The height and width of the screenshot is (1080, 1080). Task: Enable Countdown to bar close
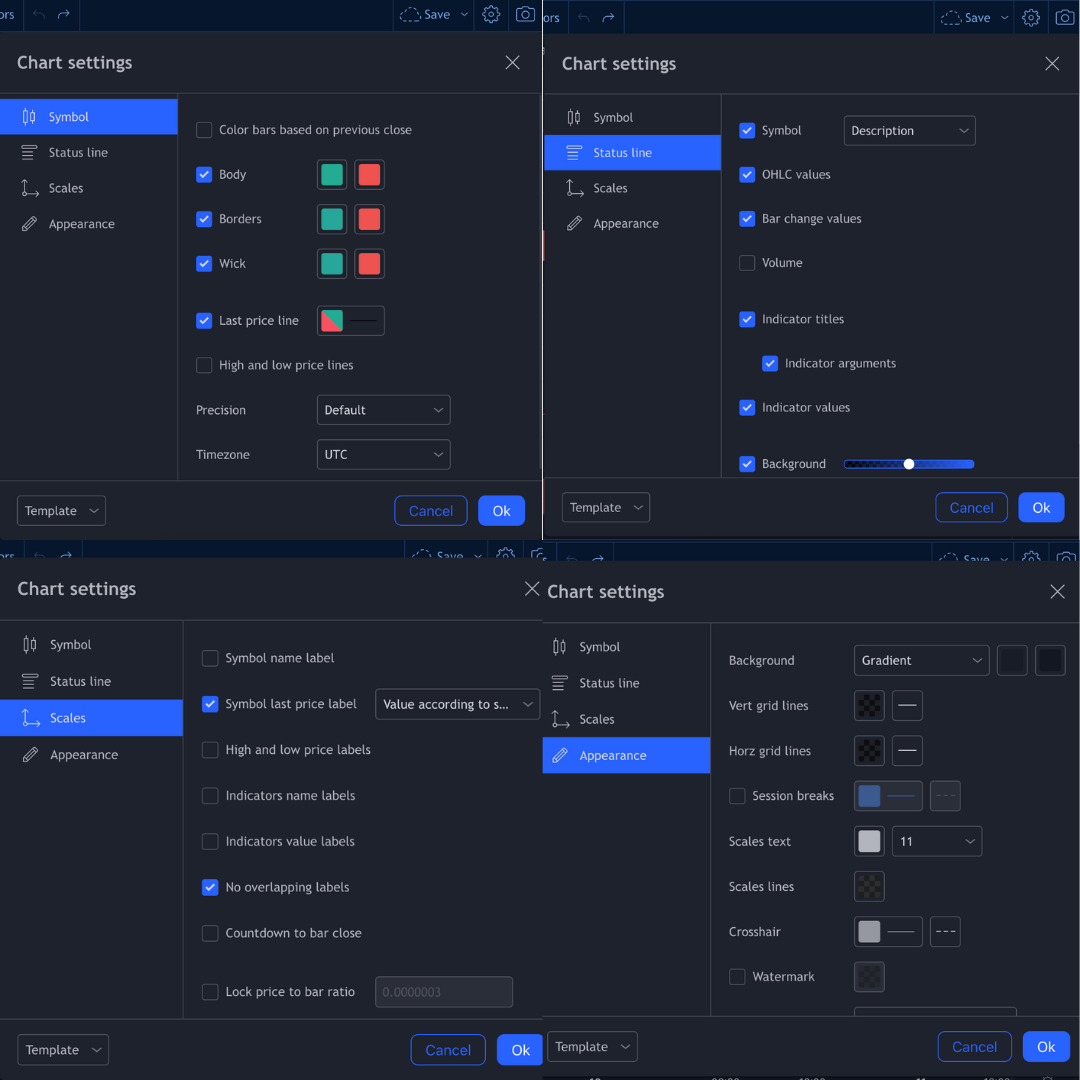[x=210, y=933]
